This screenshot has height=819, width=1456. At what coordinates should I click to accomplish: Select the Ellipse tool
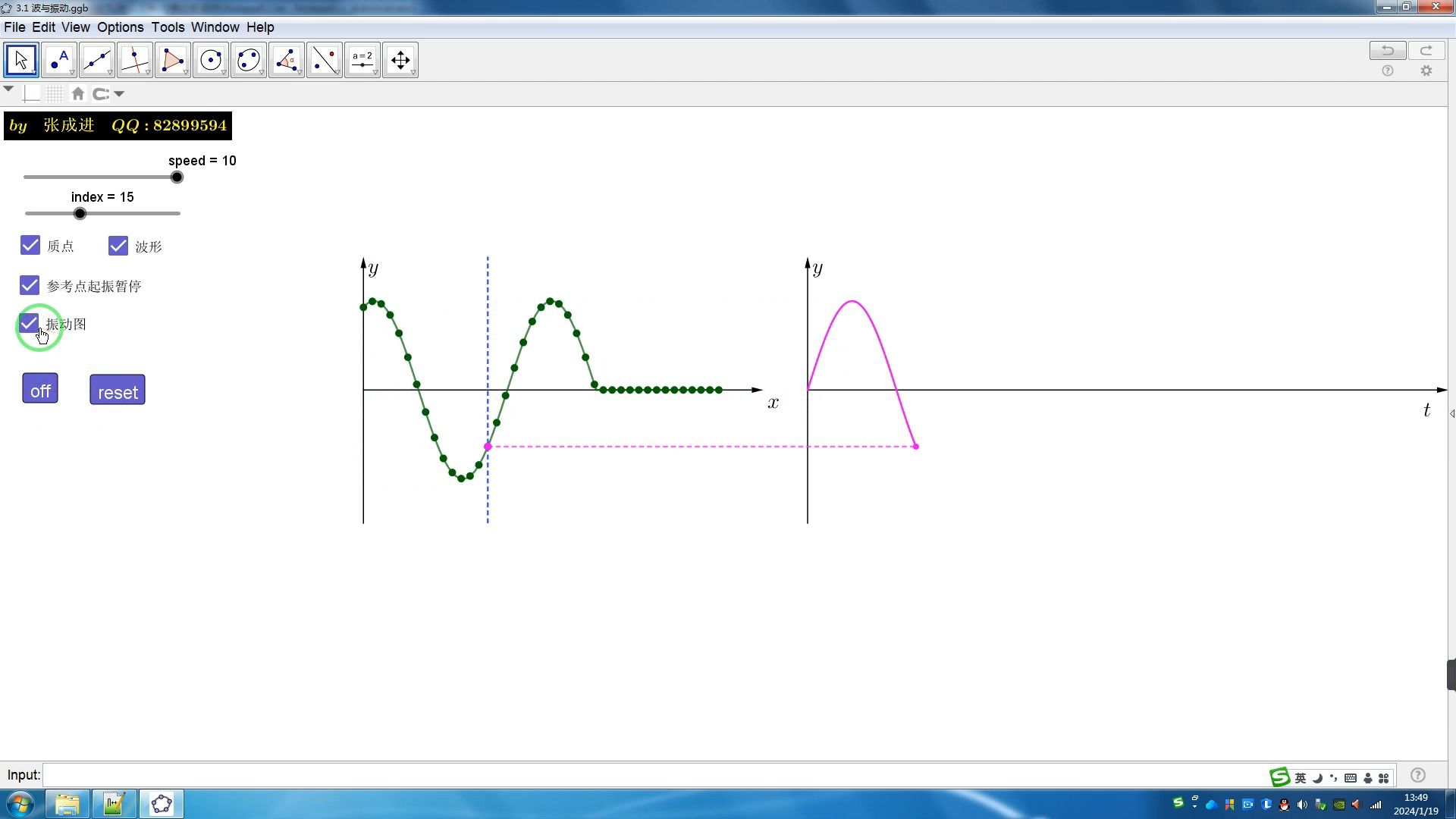pyautogui.click(x=248, y=61)
